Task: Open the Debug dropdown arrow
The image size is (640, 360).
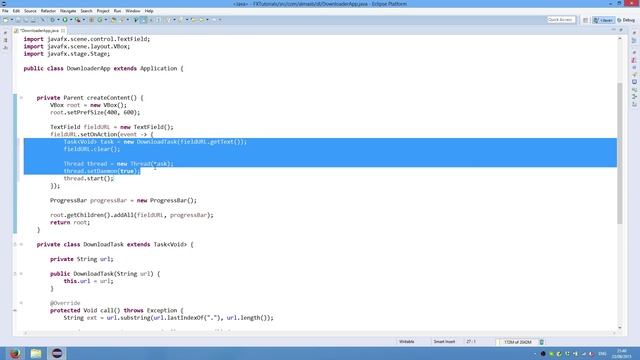Action: coord(58,20)
